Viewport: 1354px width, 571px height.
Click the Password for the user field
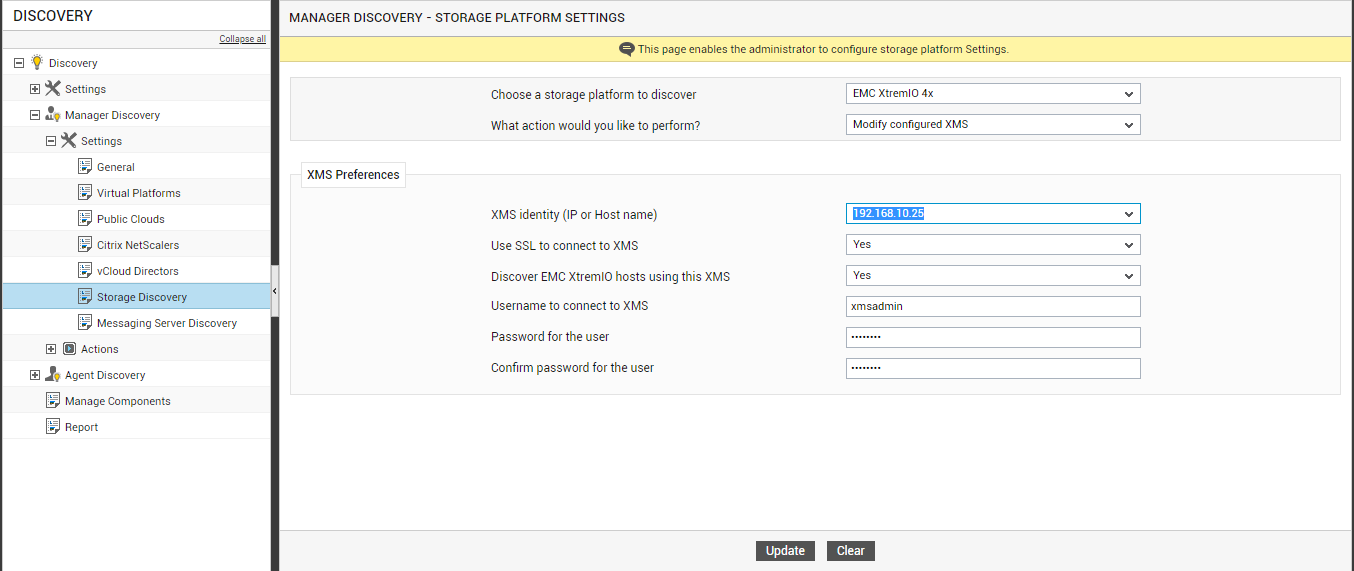993,337
